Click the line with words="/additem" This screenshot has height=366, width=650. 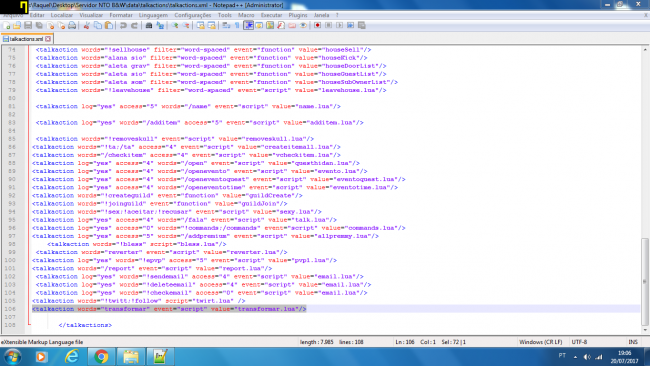pos(199,123)
